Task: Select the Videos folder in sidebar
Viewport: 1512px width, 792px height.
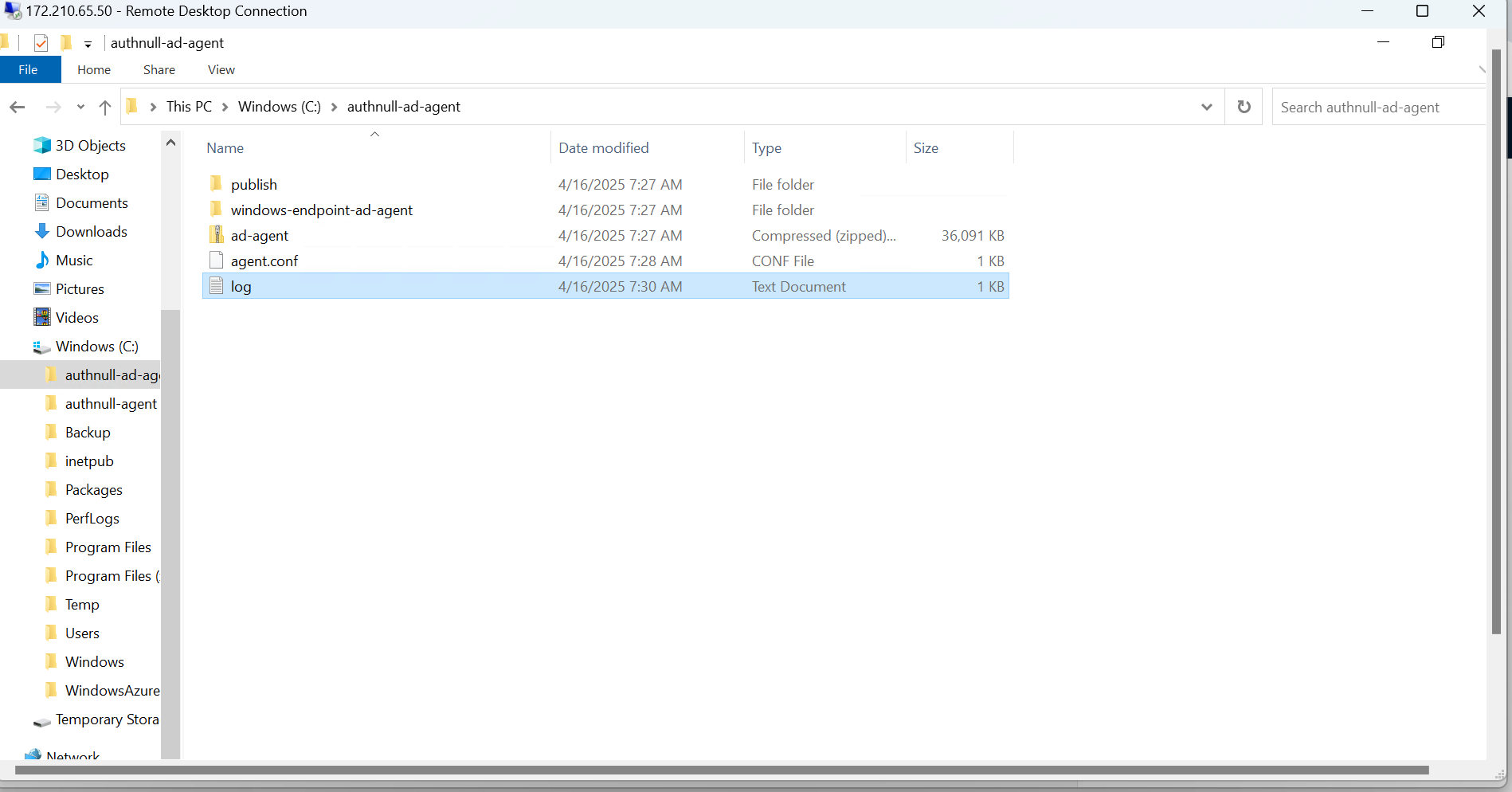Action: point(76,317)
